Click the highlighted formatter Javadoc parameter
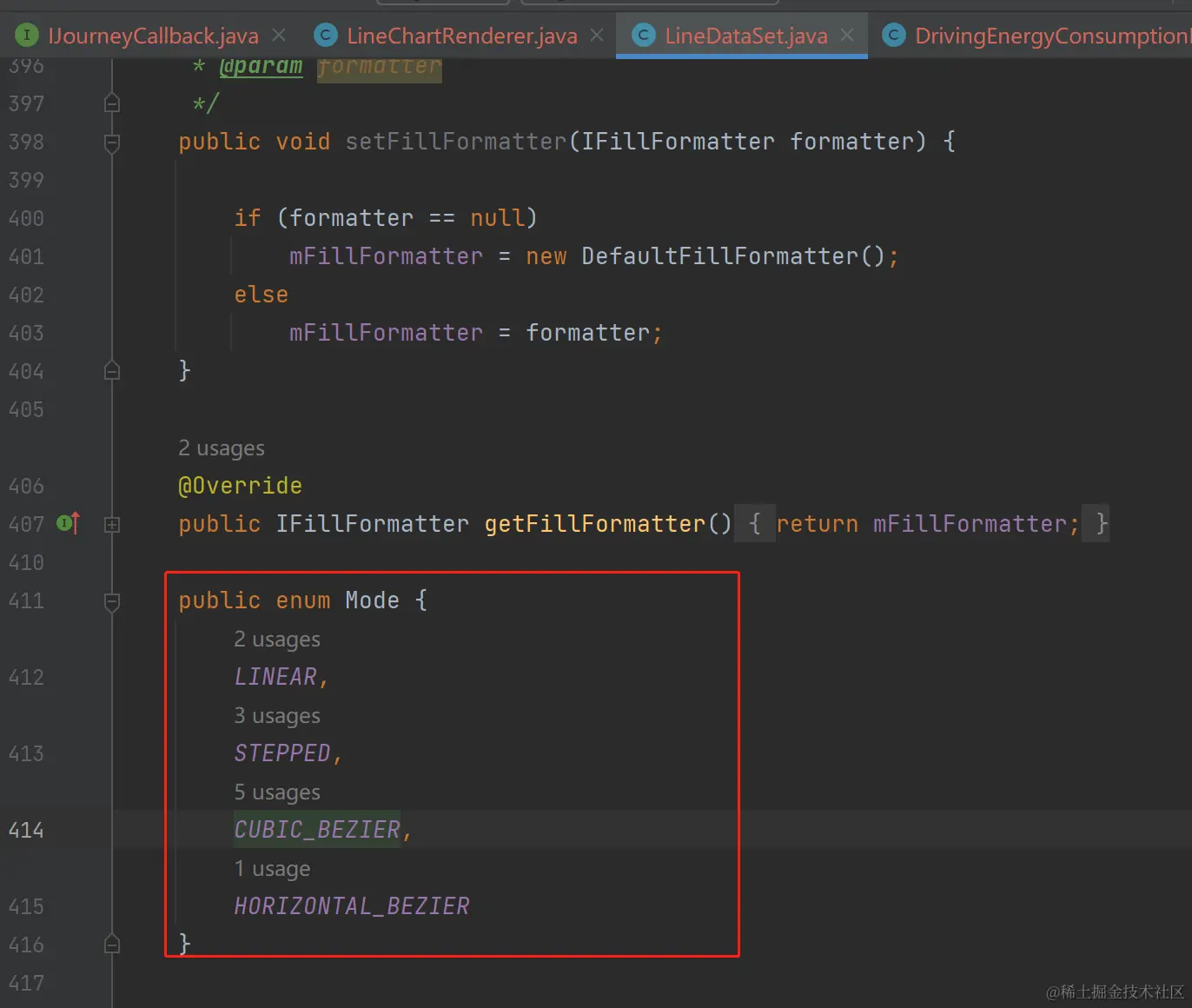1192x1008 pixels. pyautogui.click(x=380, y=67)
